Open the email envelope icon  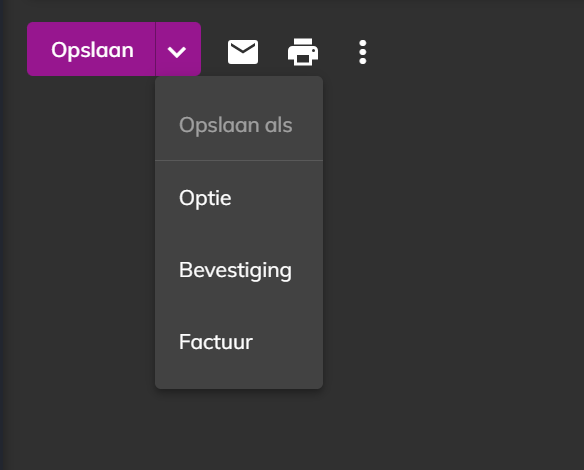pyautogui.click(x=243, y=52)
